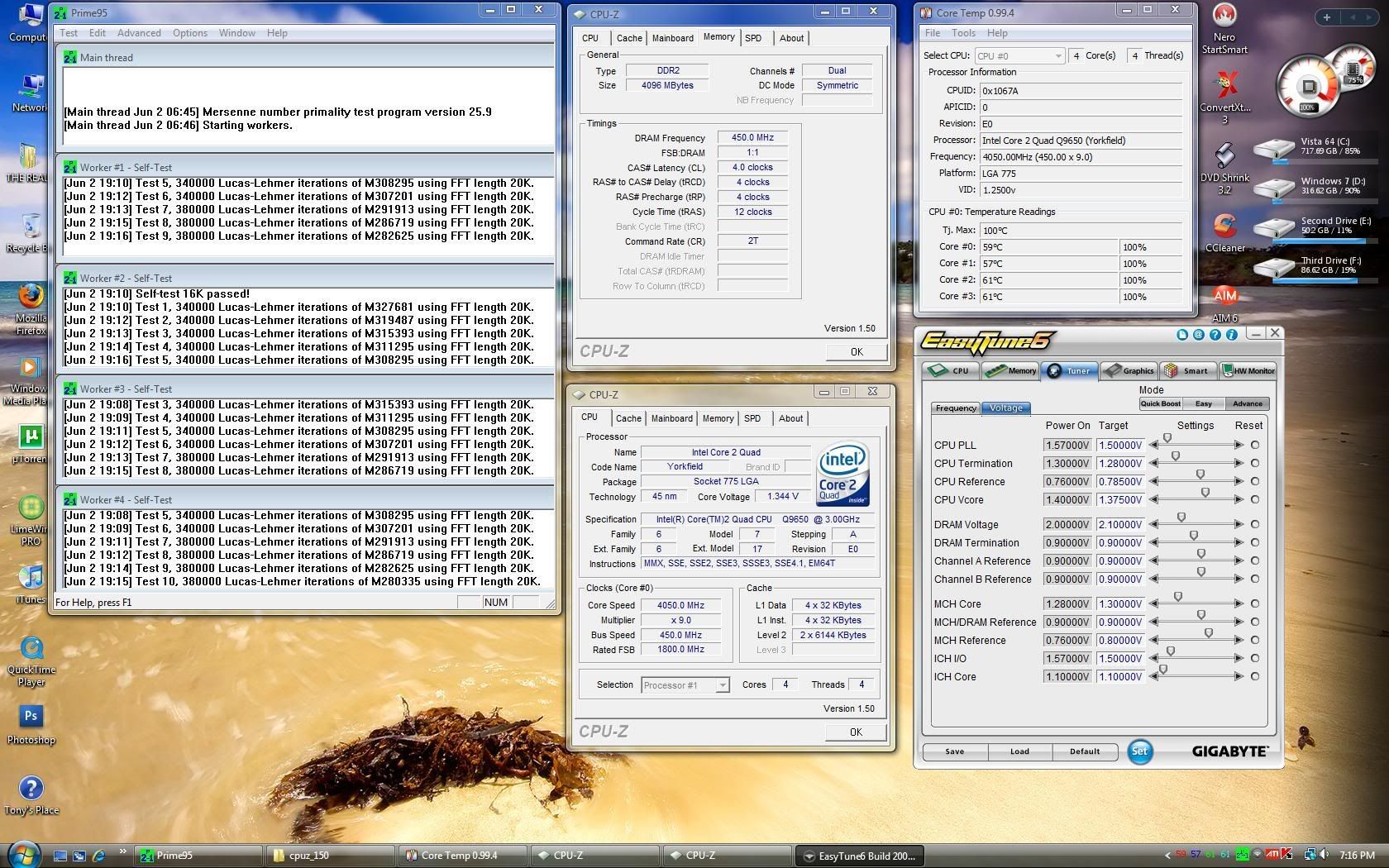Open the Select CPU dropdown in Core Temp
The width and height of the screenshot is (1389, 868).
[1019, 55]
